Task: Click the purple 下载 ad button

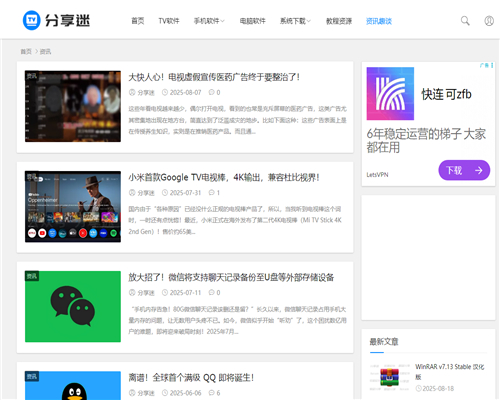Action: click(x=464, y=170)
